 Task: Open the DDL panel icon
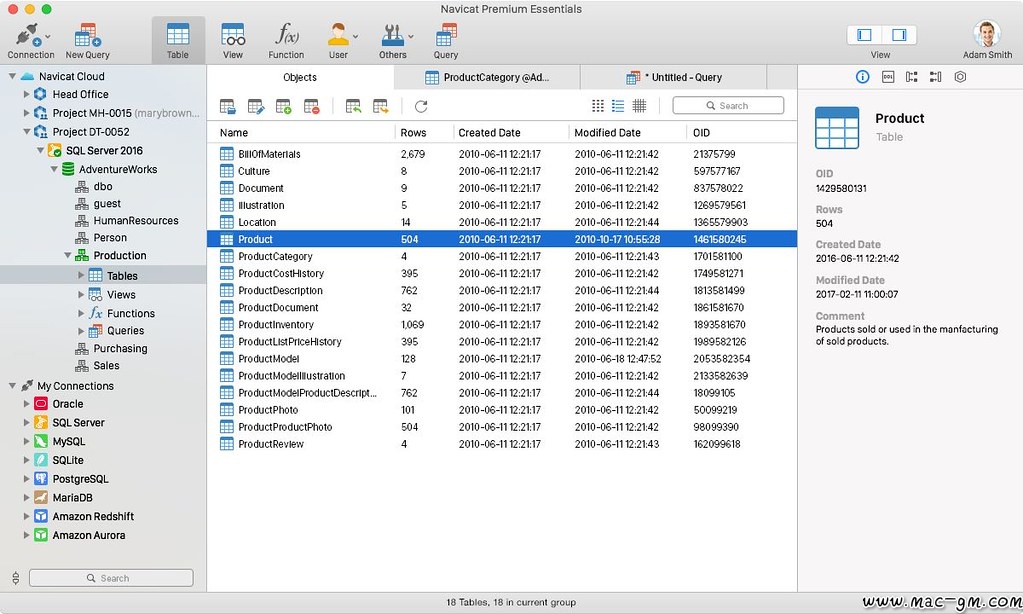888,77
